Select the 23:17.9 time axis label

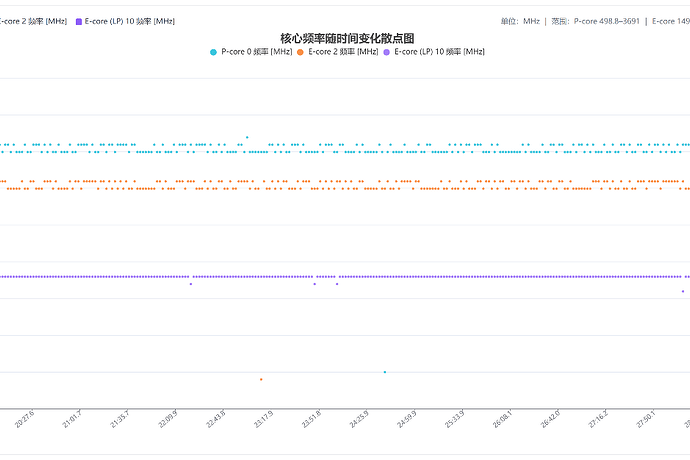pyautogui.click(x=263, y=419)
